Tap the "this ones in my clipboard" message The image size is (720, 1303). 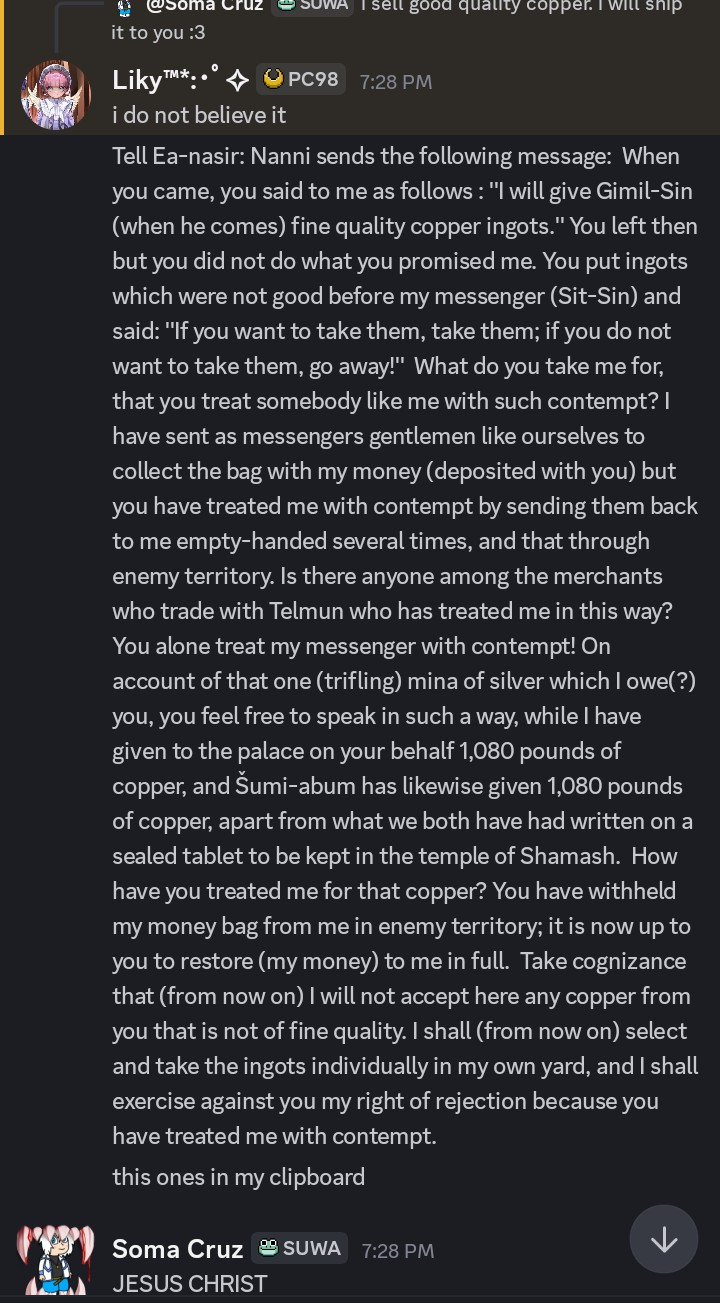click(x=238, y=1177)
